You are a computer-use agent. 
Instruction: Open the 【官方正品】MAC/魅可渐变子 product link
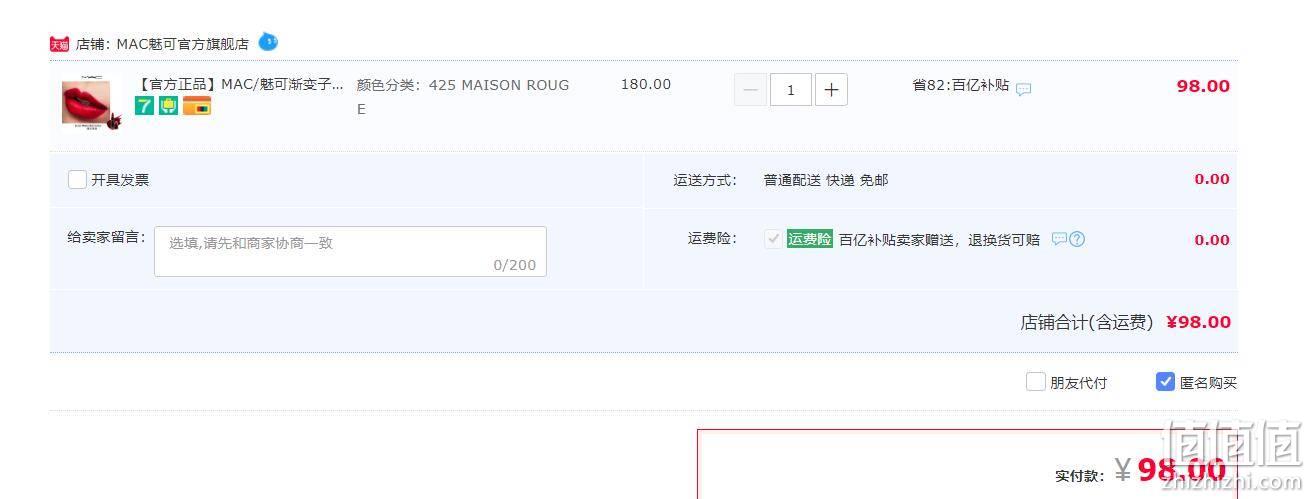pyautogui.click(x=239, y=84)
